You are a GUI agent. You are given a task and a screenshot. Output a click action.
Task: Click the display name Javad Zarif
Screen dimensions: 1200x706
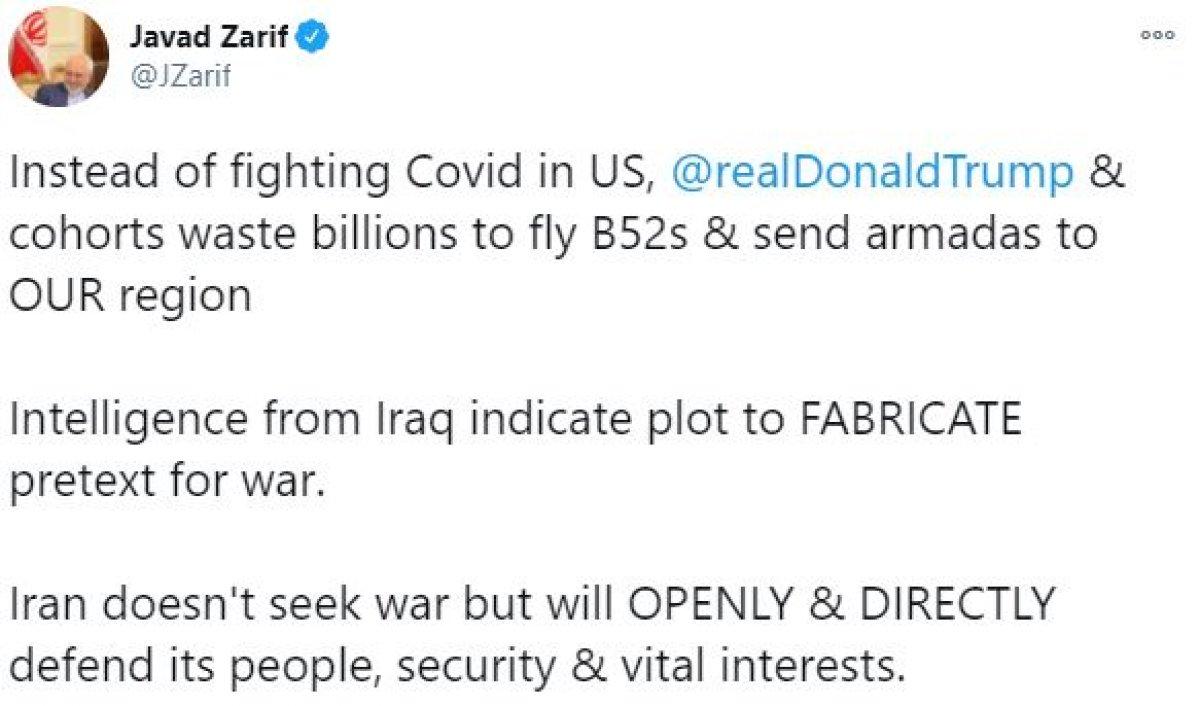click(210, 38)
